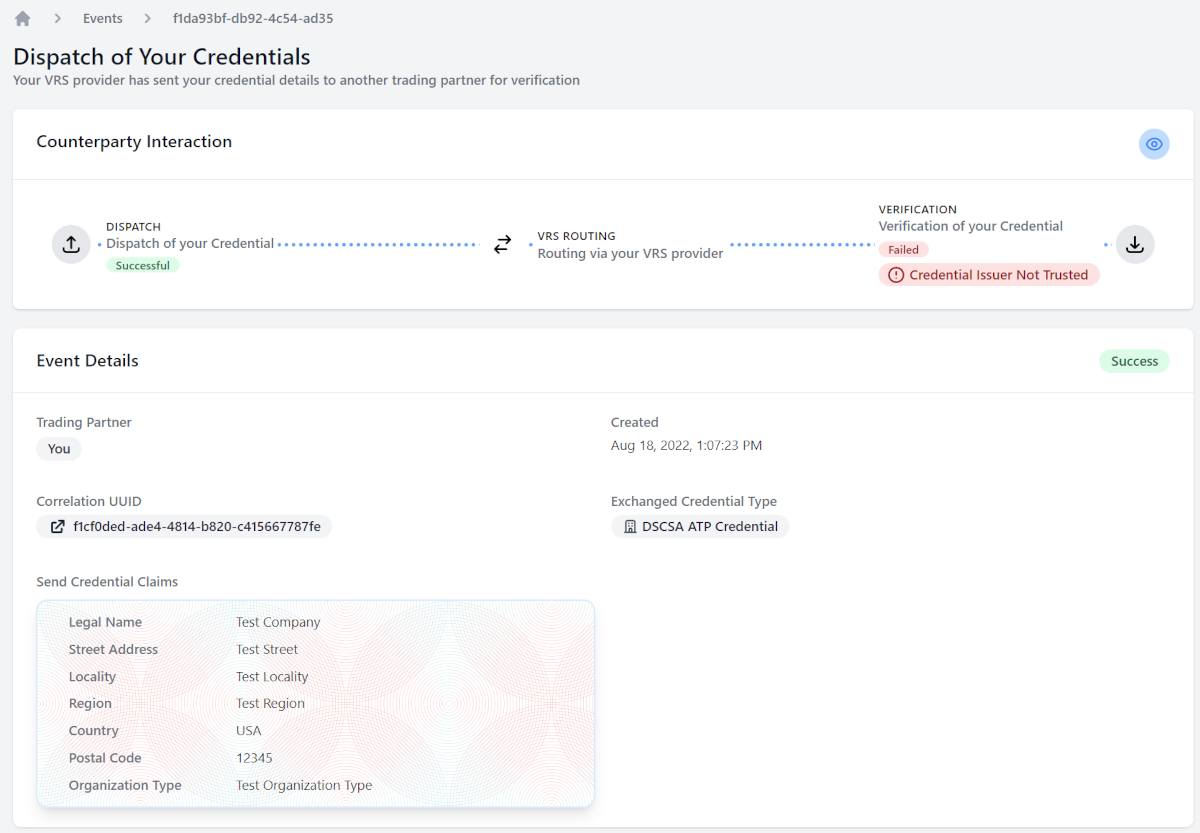Click the event ID breadcrumb f1da93bf-db92-4c54-ad35

pos(253,18)
